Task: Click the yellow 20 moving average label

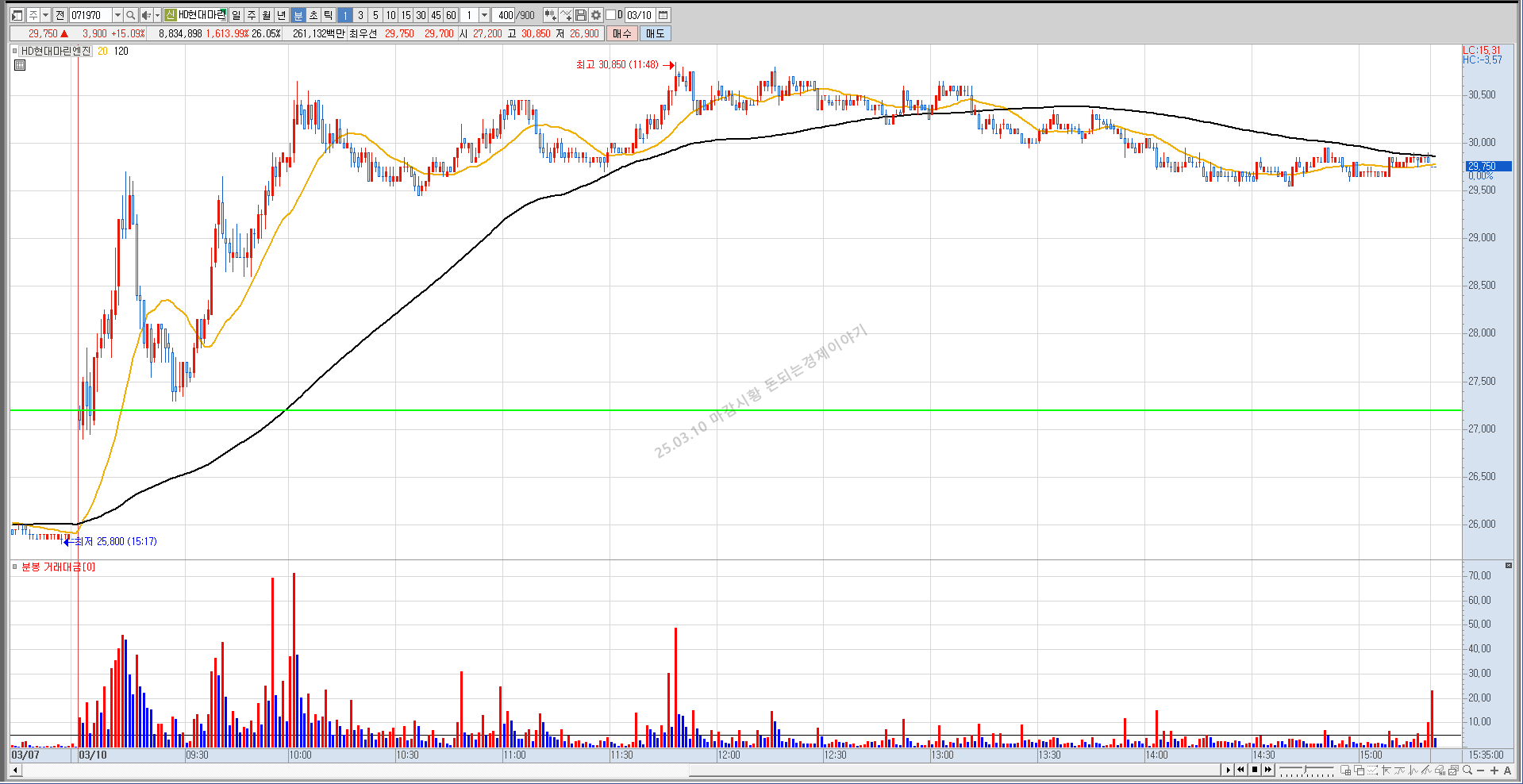Action: (x=102, y=51)
